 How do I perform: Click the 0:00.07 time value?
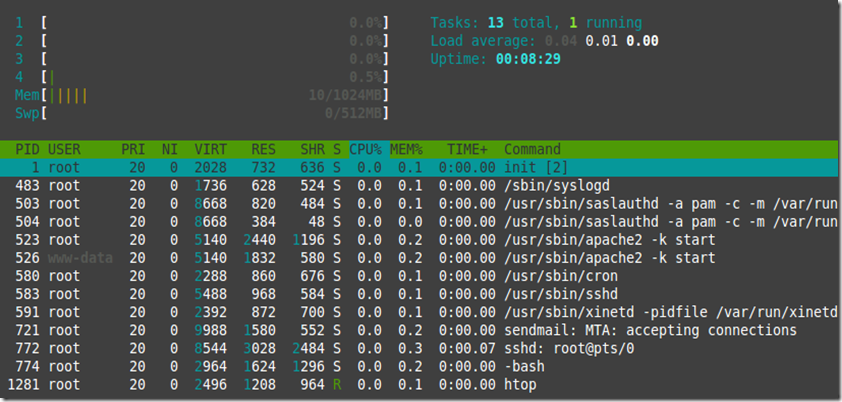click(467, 349)
